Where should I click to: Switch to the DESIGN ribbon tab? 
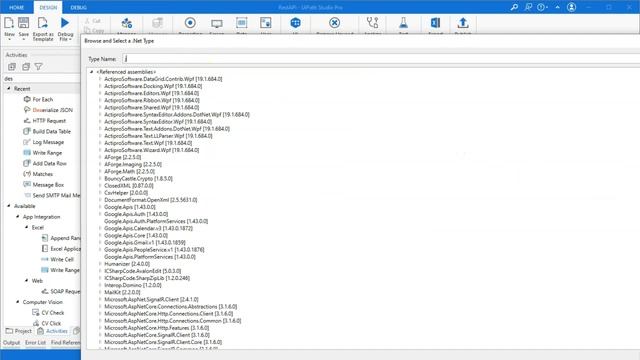click(48, 7)
